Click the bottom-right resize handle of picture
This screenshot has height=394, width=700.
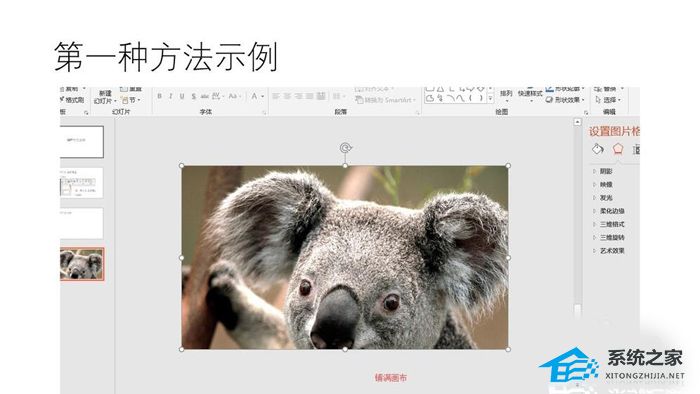(x=508, y=349)
